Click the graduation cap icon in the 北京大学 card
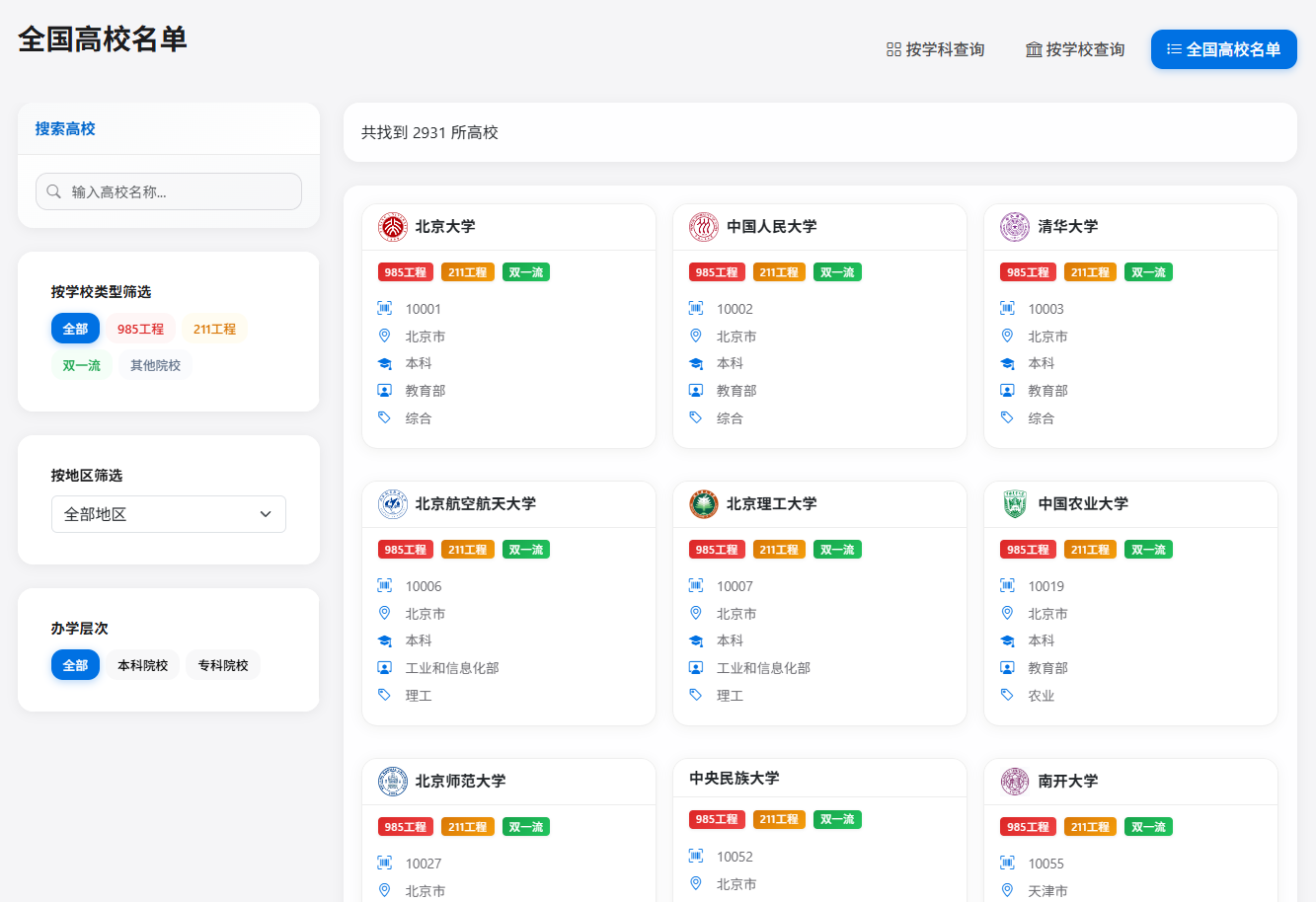 coord(385,363)
